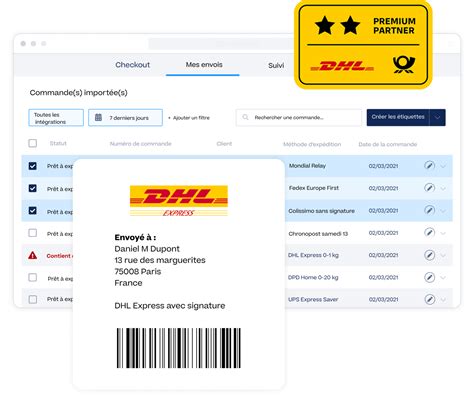Expand the Colissimo sans signature row chevron
The height and width of the screenshot is (396, 474).
pos(443,211)
